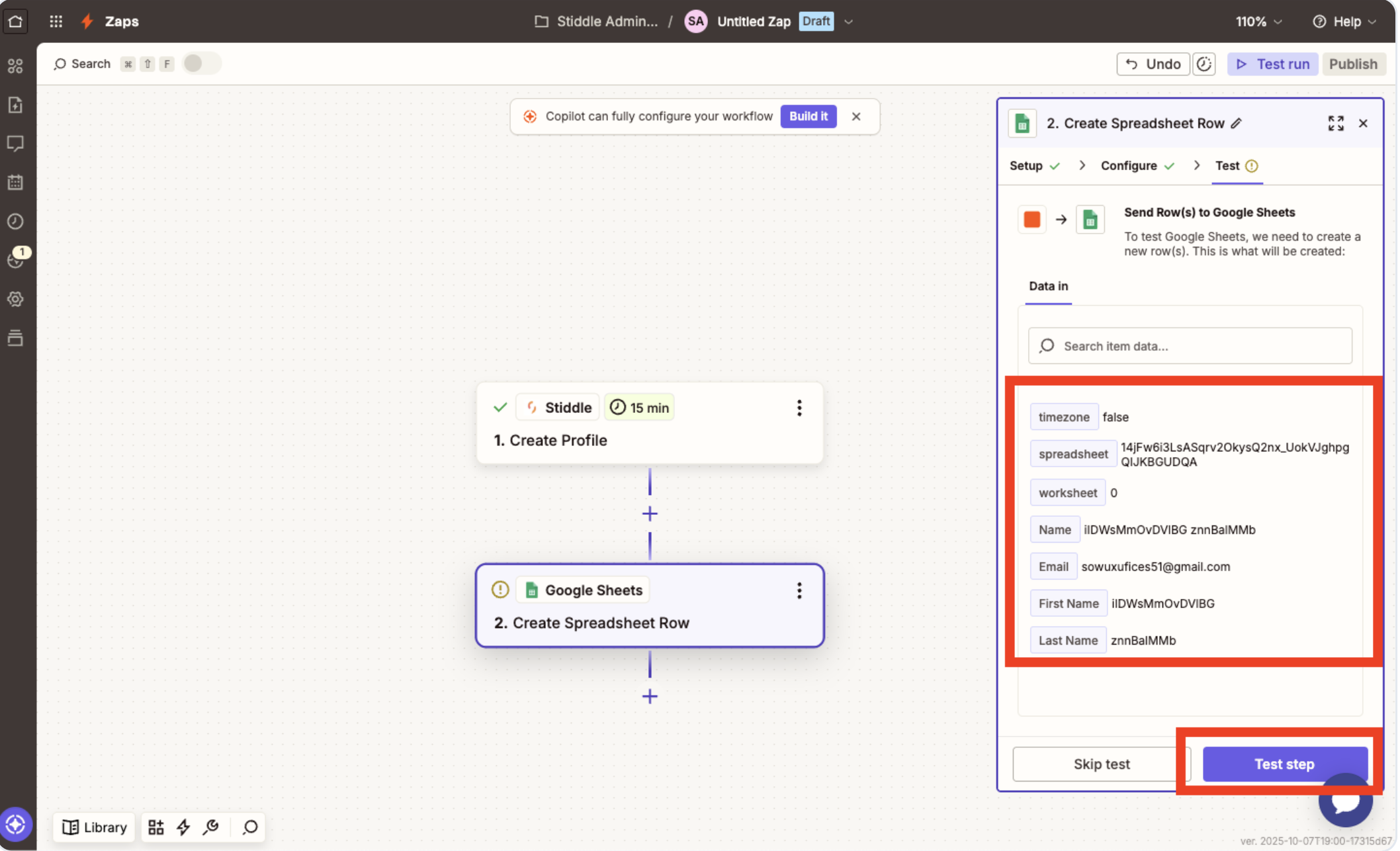Open the apps grid menu icon

(x=56, y=21)
